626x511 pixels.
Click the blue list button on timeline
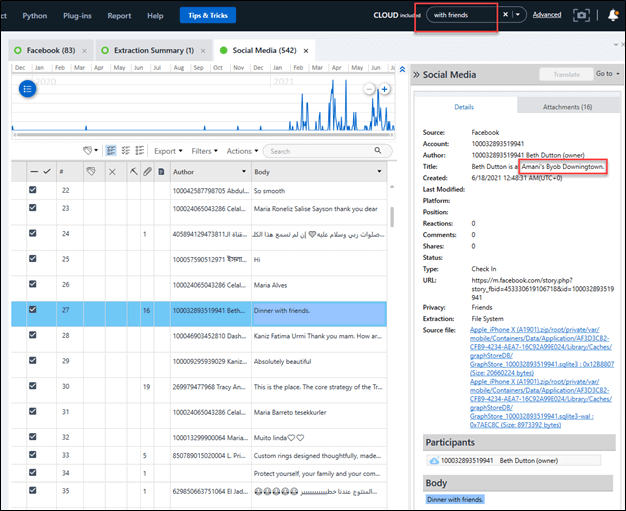pos(29,88)
